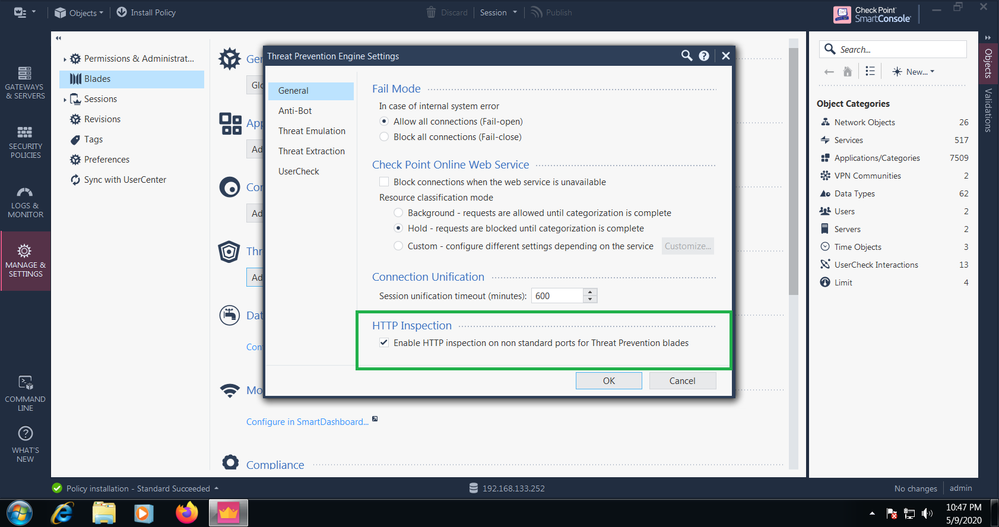
Task: Click the help icon in dialog title bar
Action: [704, 57]
